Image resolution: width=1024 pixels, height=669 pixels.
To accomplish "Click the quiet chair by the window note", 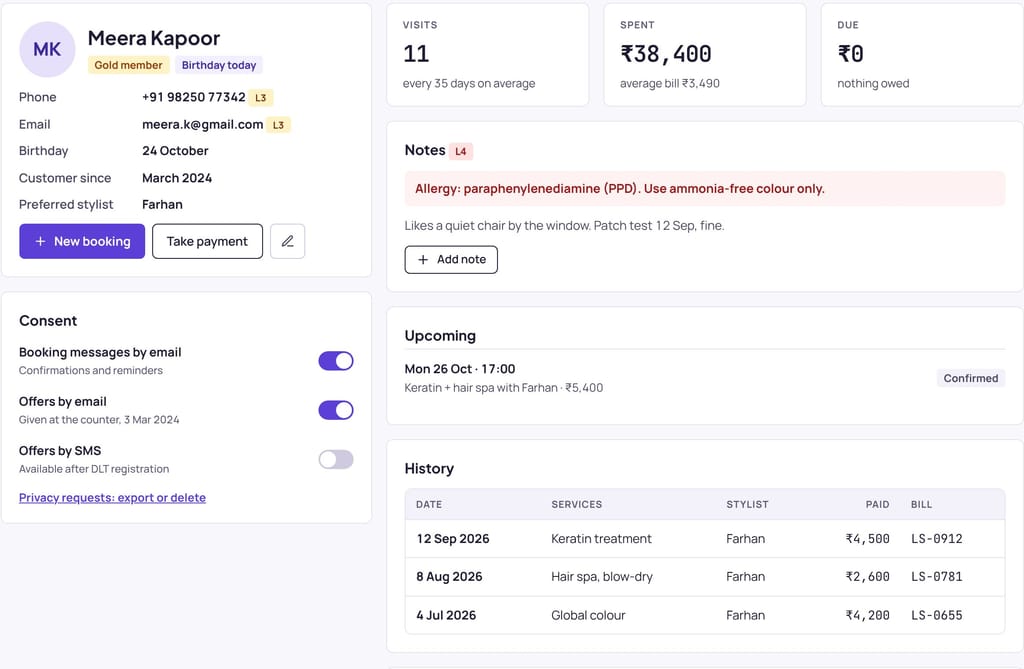I will pos(564,226).
